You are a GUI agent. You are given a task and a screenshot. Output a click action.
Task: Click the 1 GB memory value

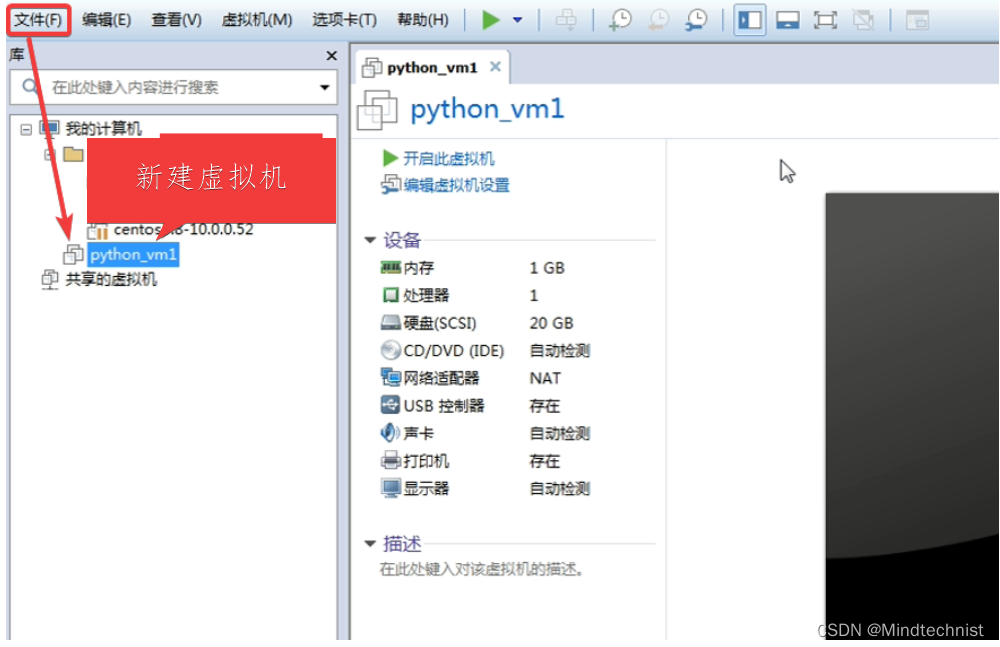(547, 268)
